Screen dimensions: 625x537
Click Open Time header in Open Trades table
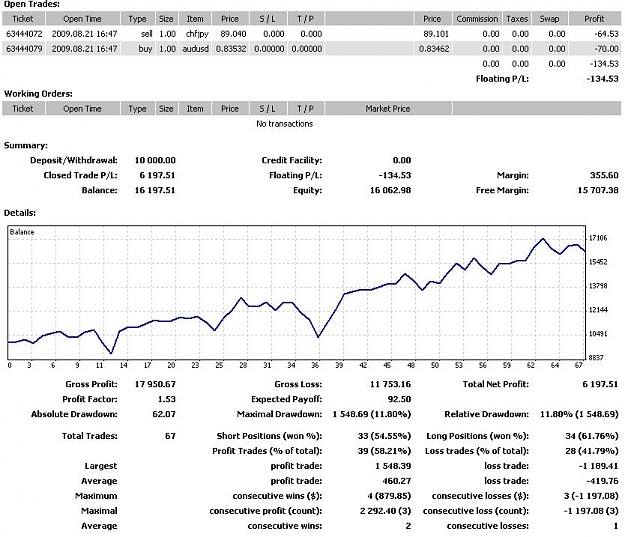(83, 19)
